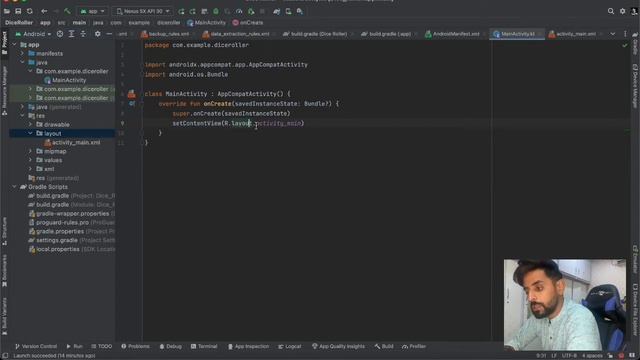Screen dimensions: 640x360
Task: Switch to activity_main.xml editor tab
Action: tap(572, 34)
